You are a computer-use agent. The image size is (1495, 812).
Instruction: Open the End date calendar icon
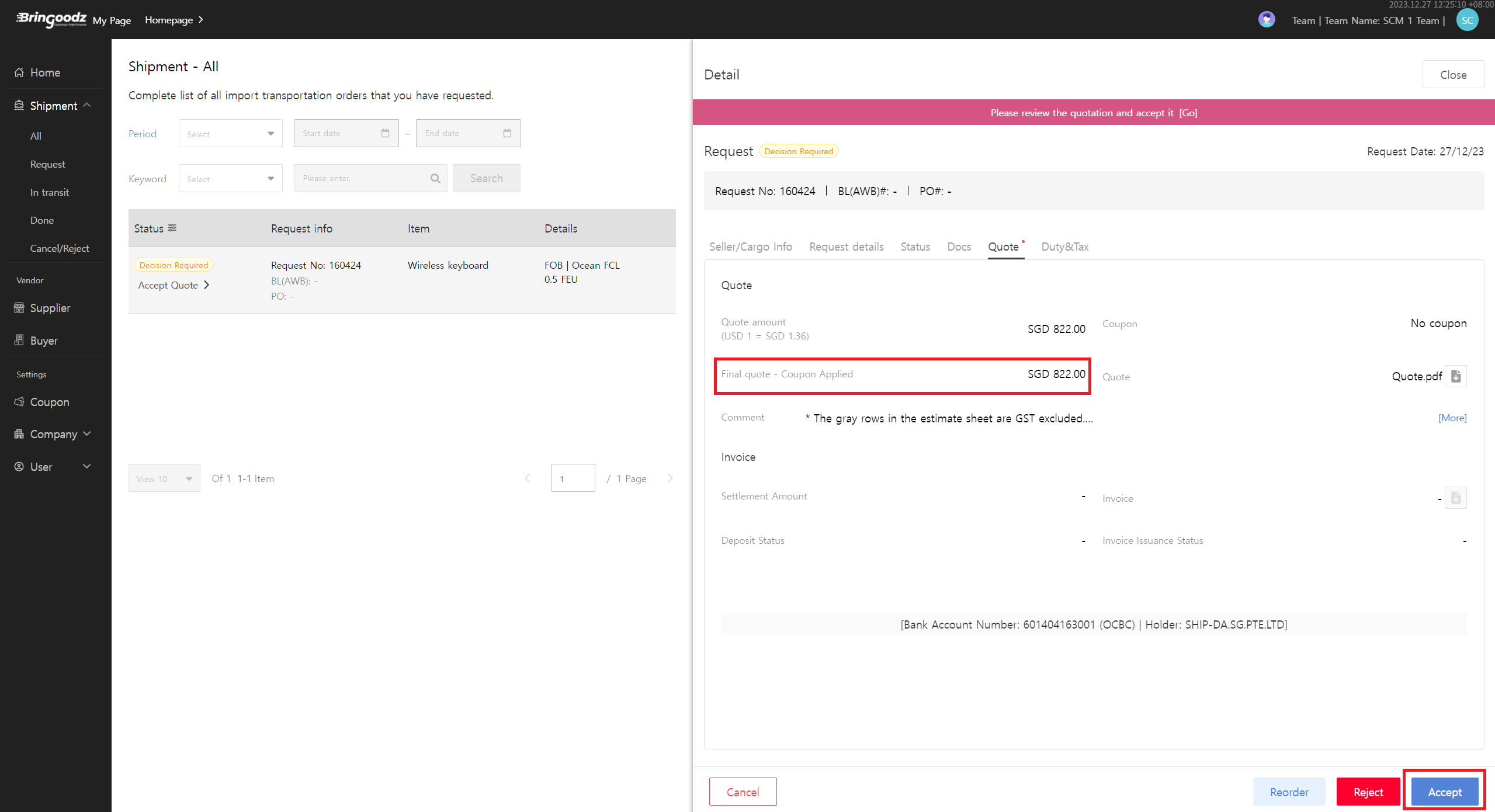point(507,133)
